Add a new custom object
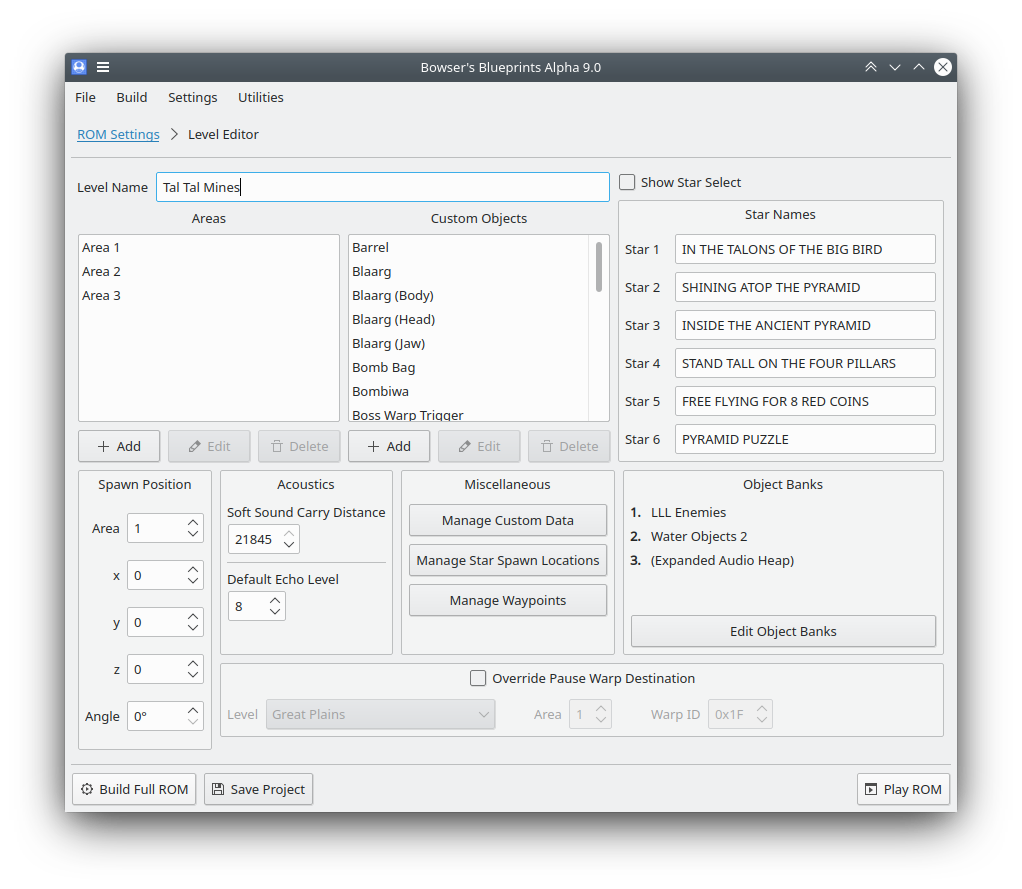 tap(389, 446)
